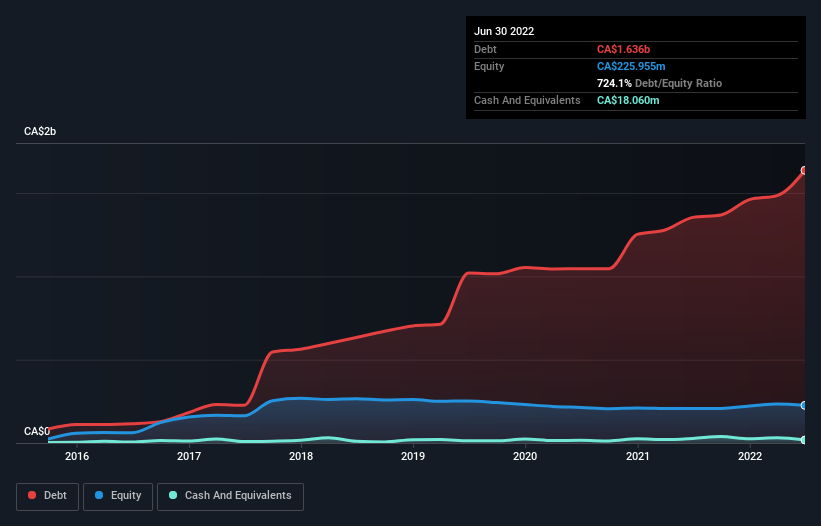Click the Equity row label in tooltip
The width and height of the screenshot is (821, 526).
(x=489, y=66)
